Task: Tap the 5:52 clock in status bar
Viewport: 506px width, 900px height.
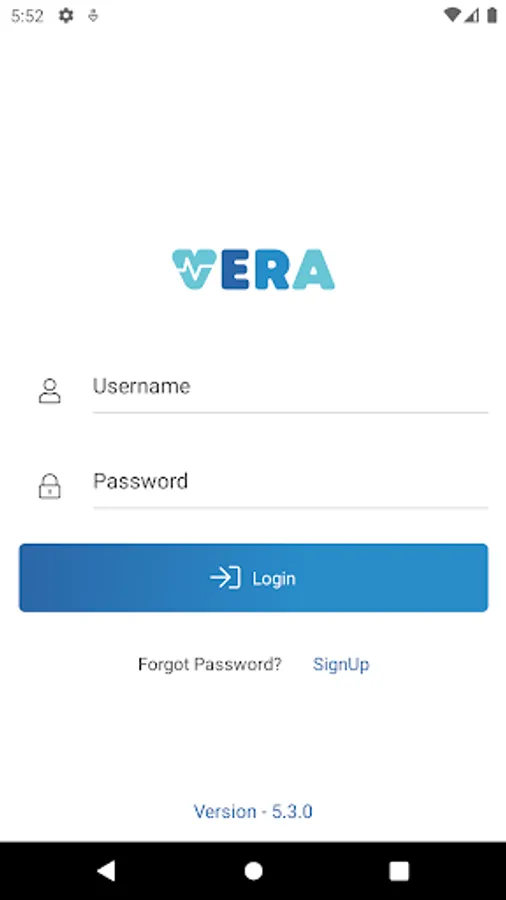Action: pyautogui.click(x=27, y=16)
